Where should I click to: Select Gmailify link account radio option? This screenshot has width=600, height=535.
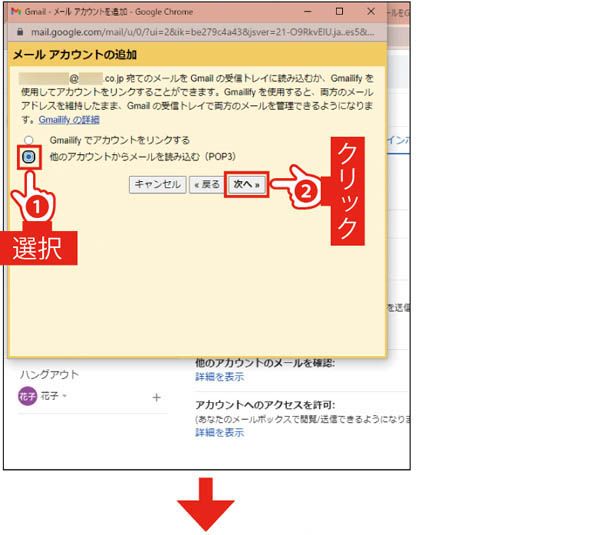tap(28, 140)
